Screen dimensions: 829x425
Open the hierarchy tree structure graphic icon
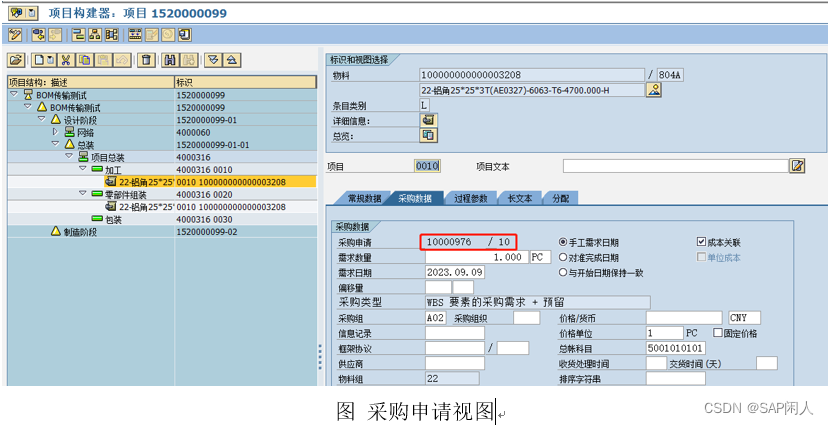[x=95, y=35]
